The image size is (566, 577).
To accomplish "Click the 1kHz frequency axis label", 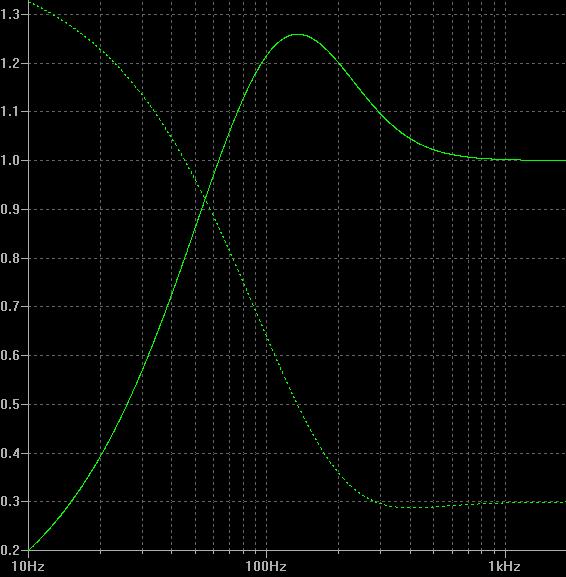I will tap(505, 566).
